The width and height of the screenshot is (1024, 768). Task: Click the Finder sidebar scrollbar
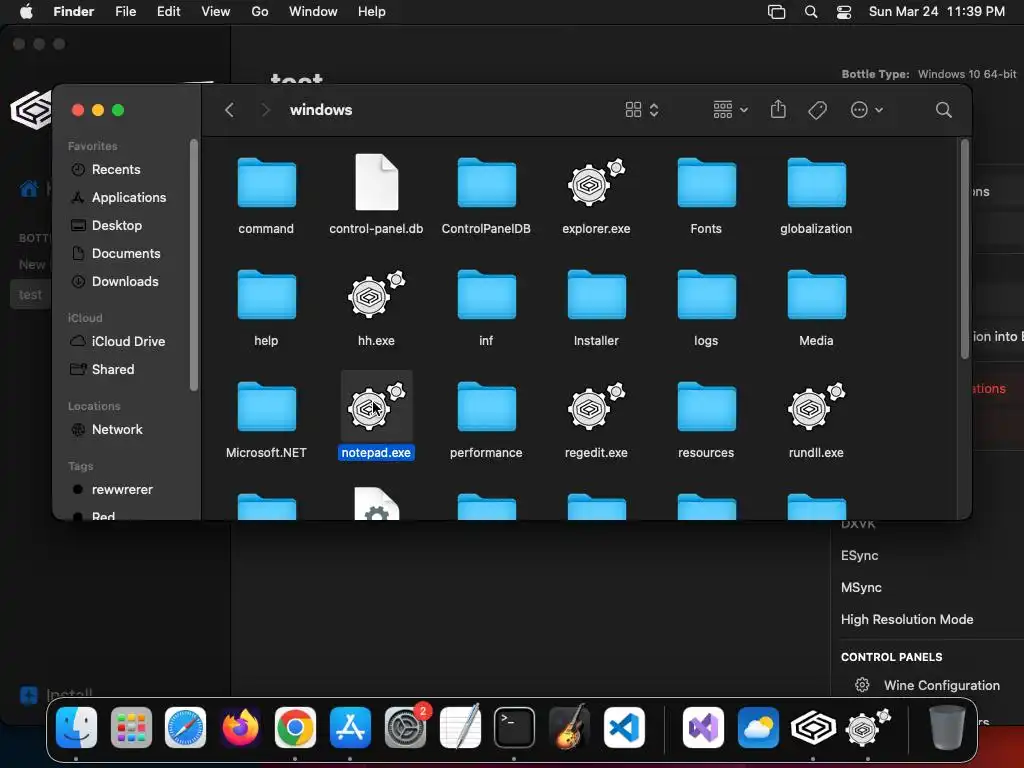pyautogui.click(x=193, y=265)
